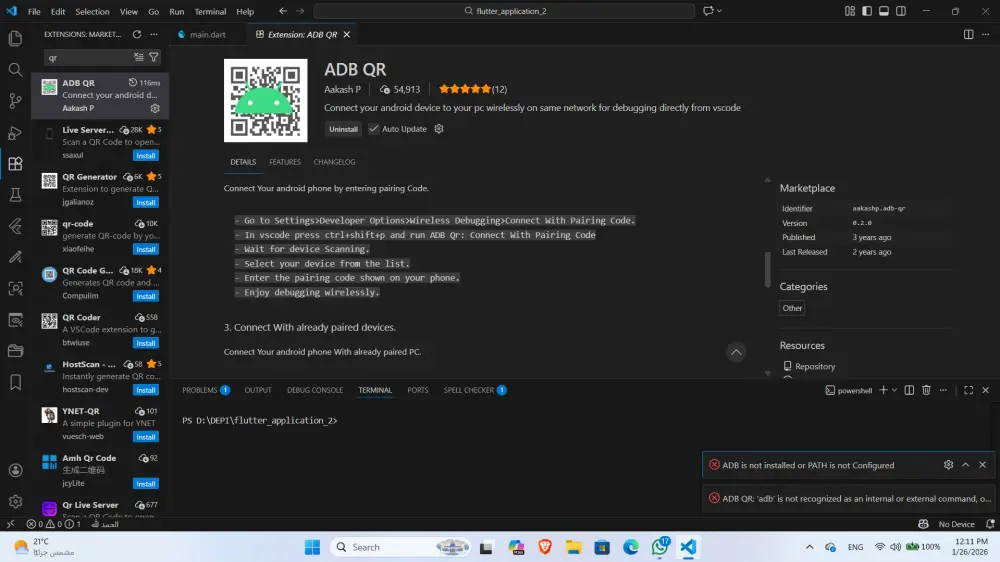Open the File menu

34,11
